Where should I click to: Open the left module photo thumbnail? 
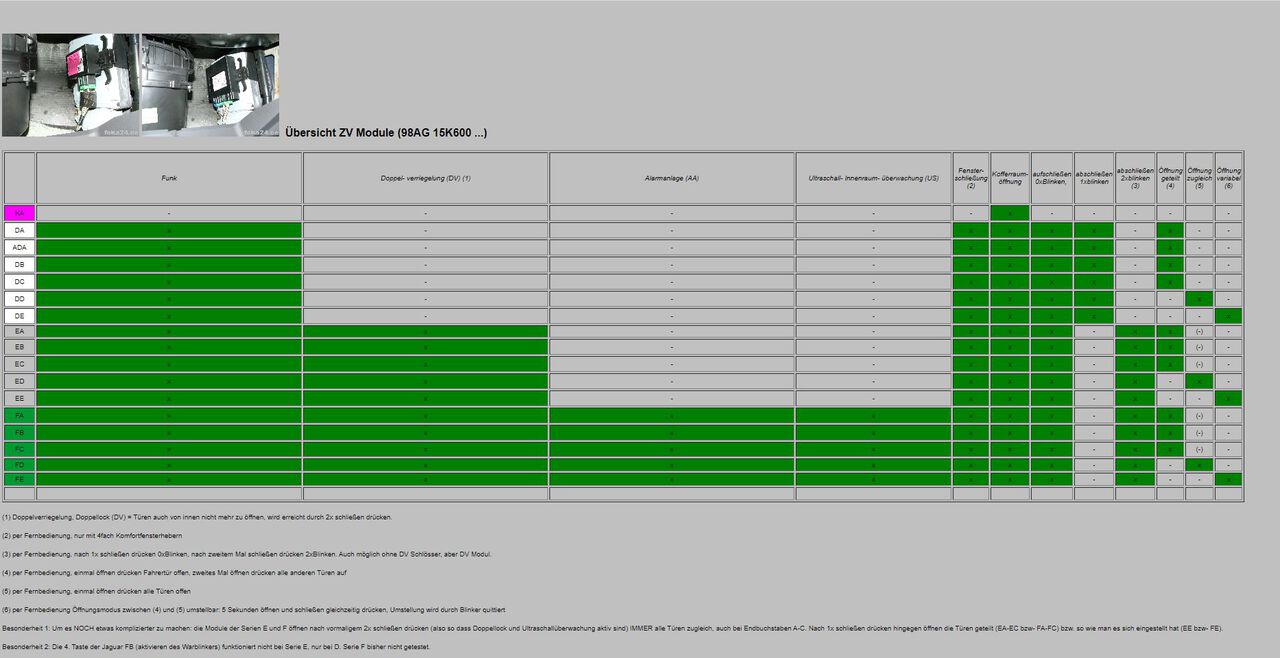click(x=71, y=85)
